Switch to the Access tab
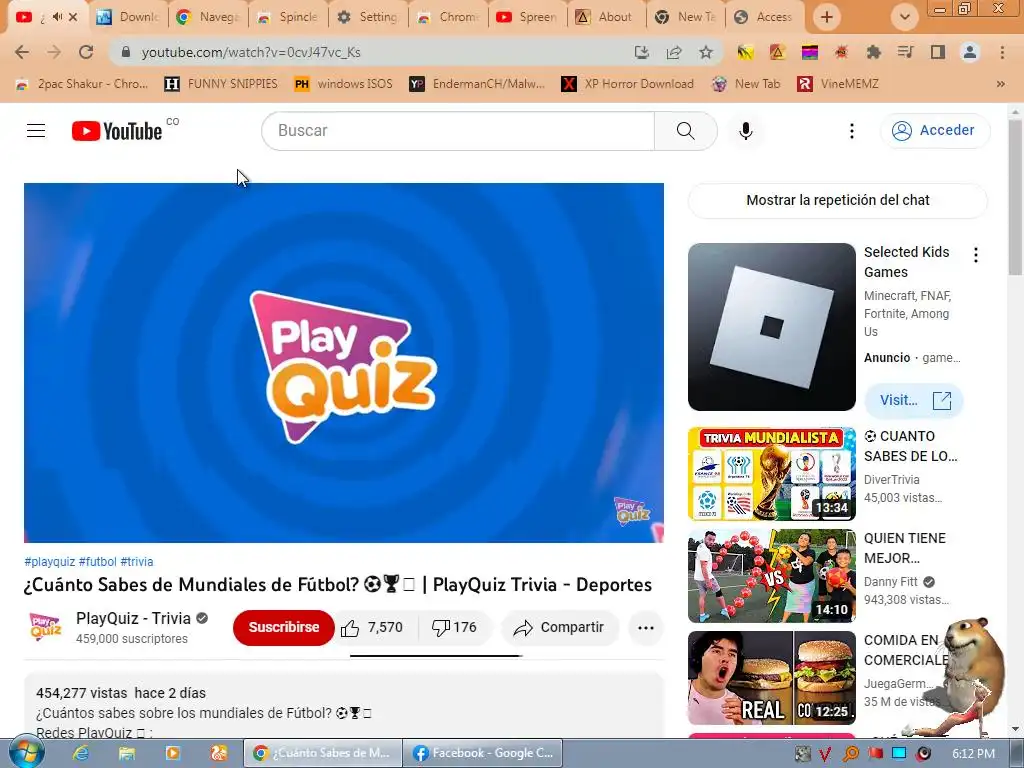1024x768 pixels. tap(765, 17)
